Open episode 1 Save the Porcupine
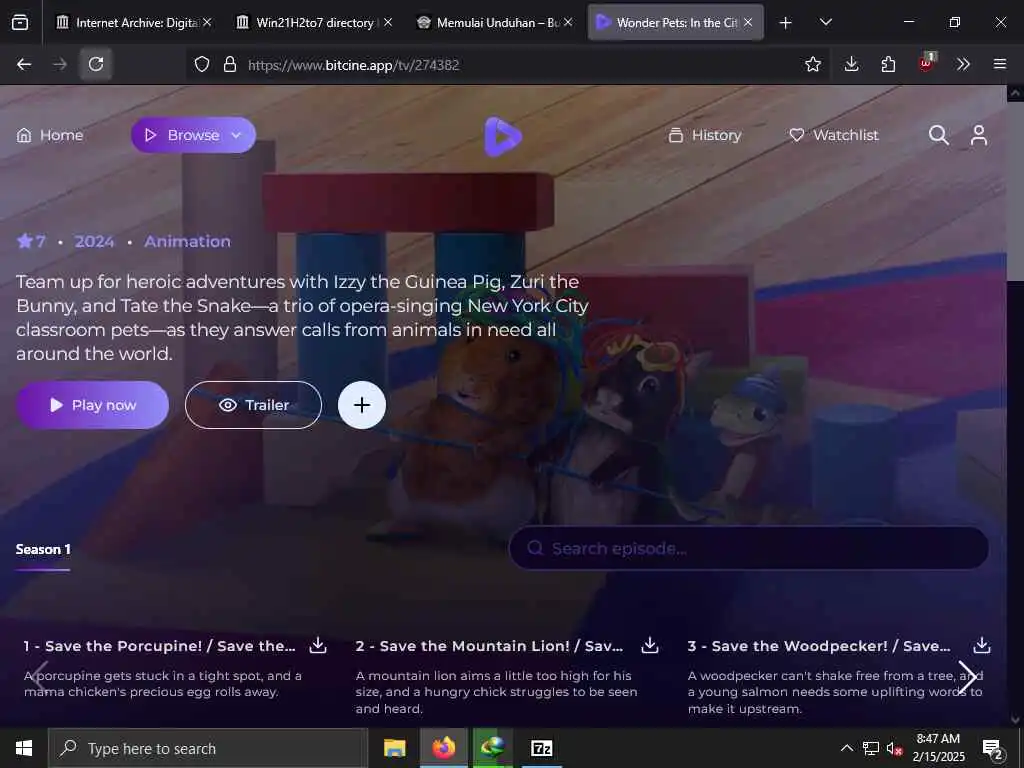This screenshot has height=768, width=1024. coord(159,646)
